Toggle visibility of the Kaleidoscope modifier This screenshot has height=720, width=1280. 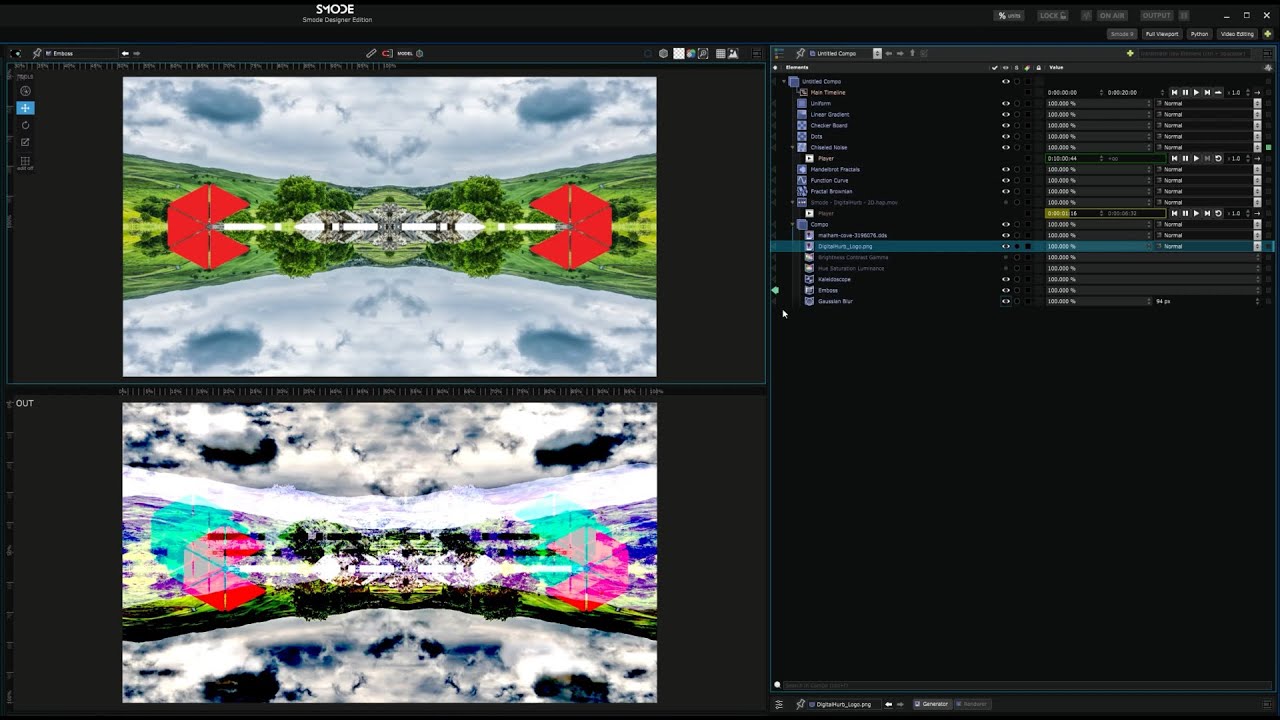click(1006, 279)
